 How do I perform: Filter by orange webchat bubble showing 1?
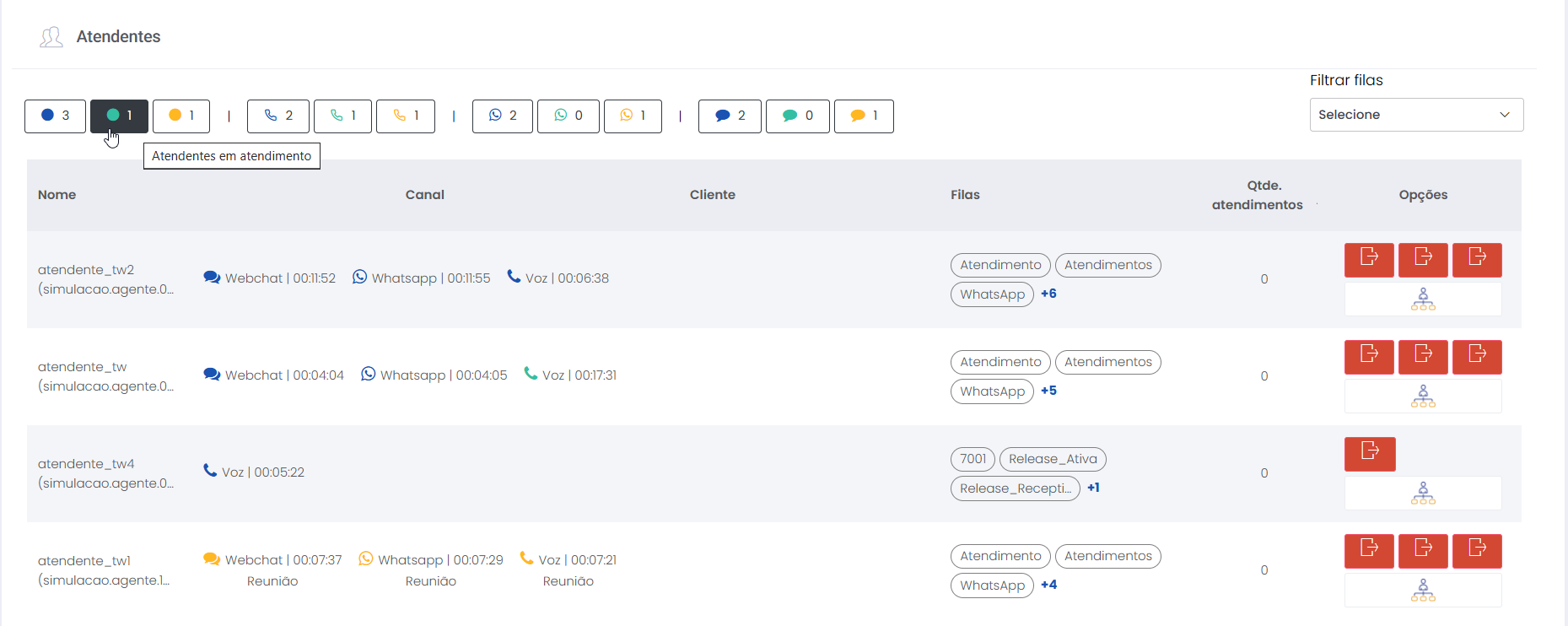pyautogui.click(x=863, y=116)
